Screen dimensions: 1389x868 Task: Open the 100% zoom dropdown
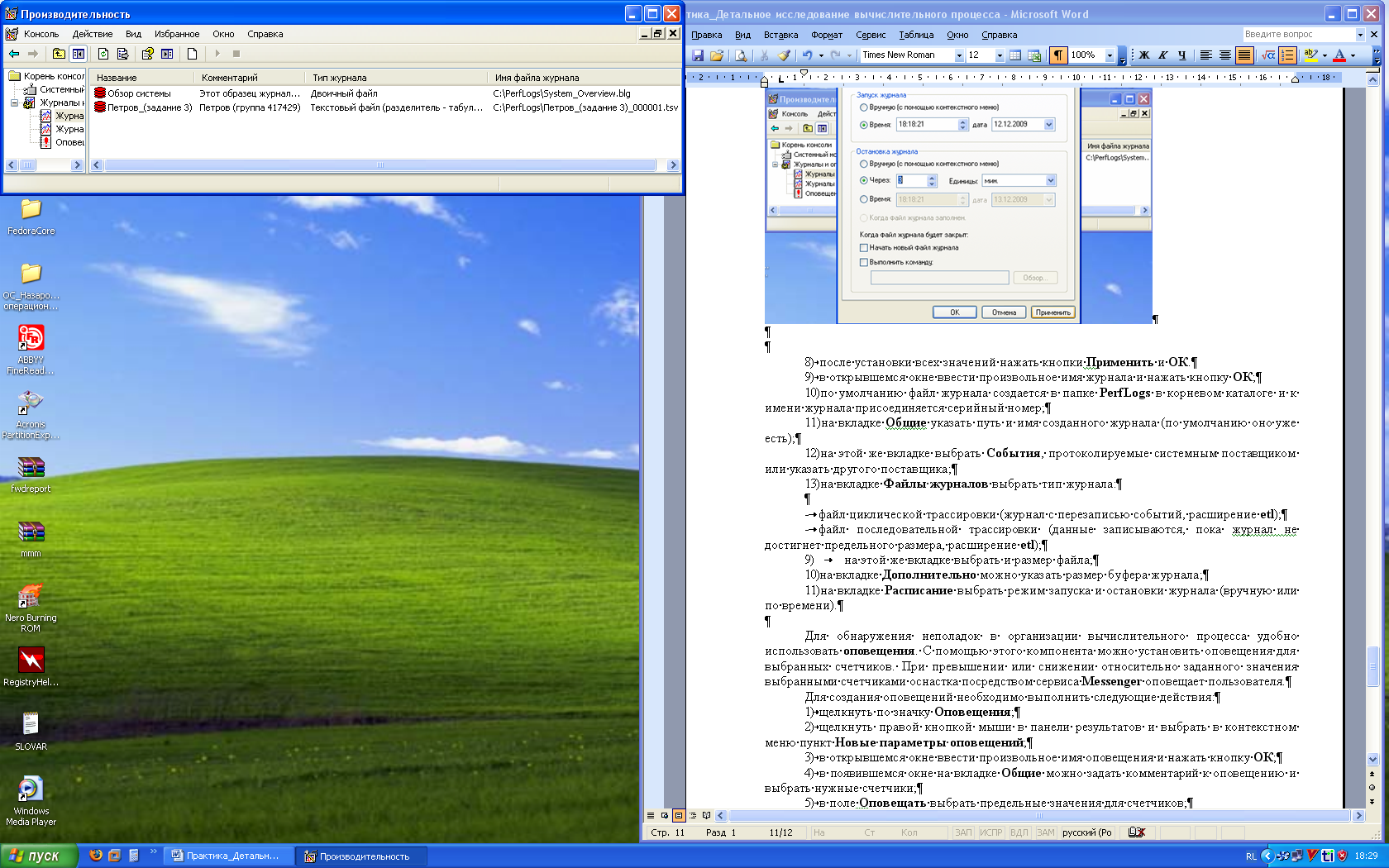coord(1110,55)
